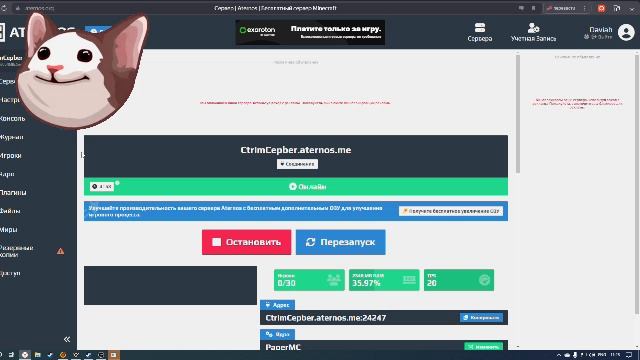
Task: Open Log (Журнал) in the sidebar
Action: (11, 137)
